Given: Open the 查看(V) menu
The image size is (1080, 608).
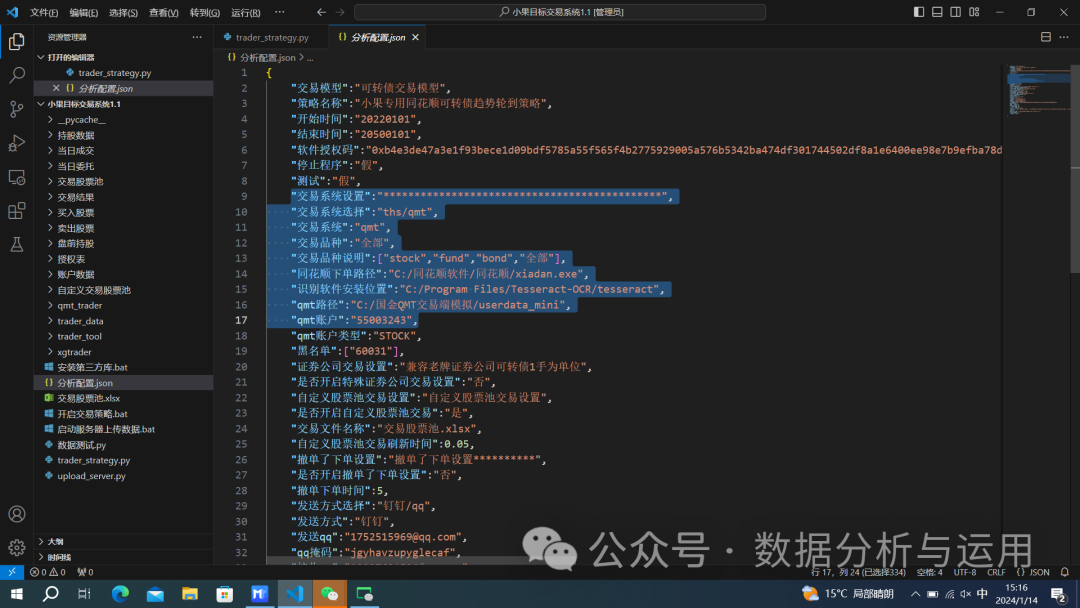Looking at the screenshot, I should (163, 12).
